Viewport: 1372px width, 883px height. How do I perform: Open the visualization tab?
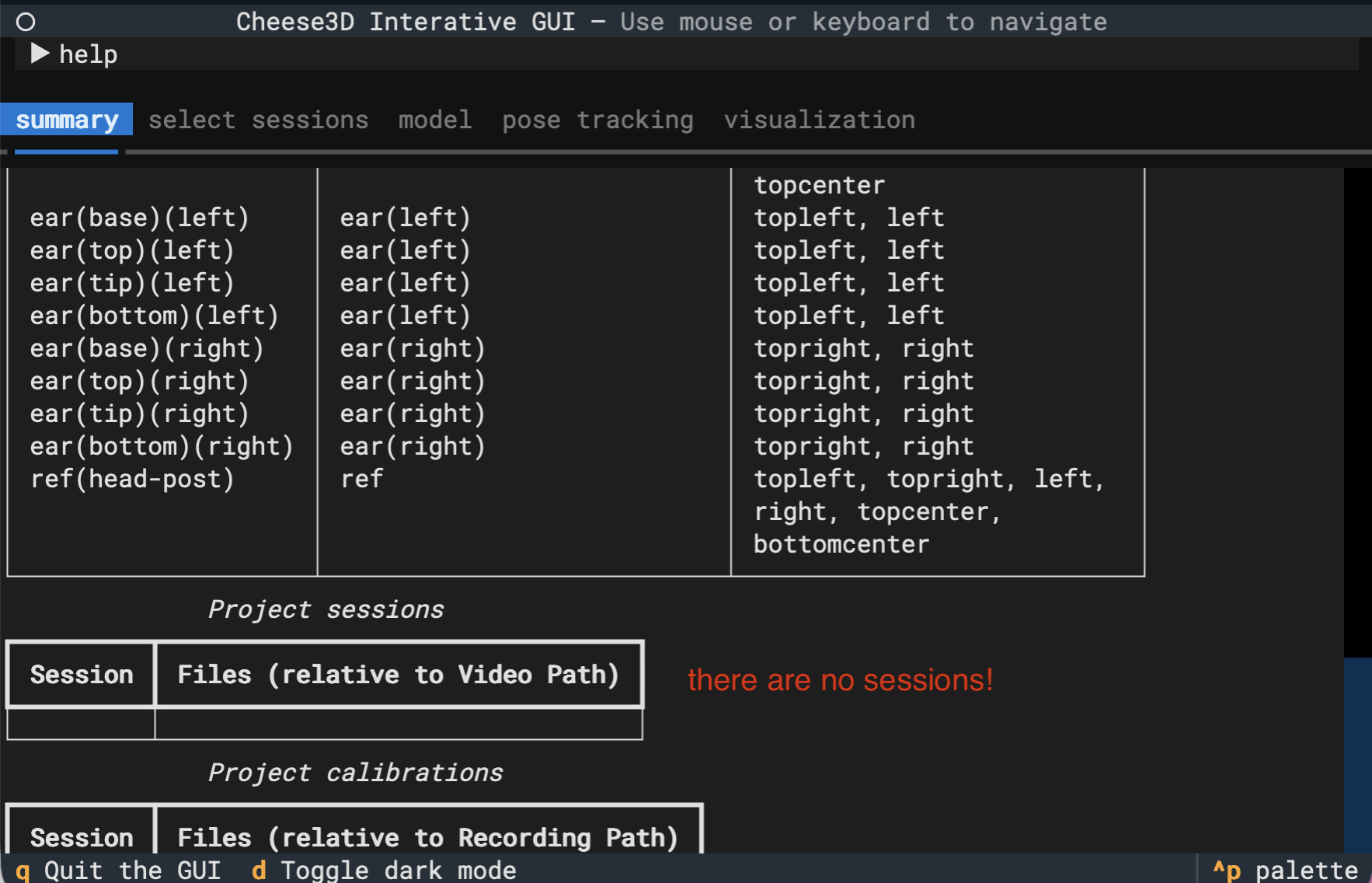click(x=819, y=120)
